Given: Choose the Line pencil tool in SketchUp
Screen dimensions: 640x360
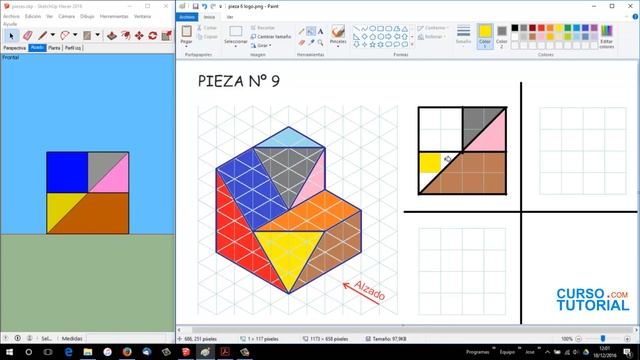Looking at the screenshot, I should [42, 36].
